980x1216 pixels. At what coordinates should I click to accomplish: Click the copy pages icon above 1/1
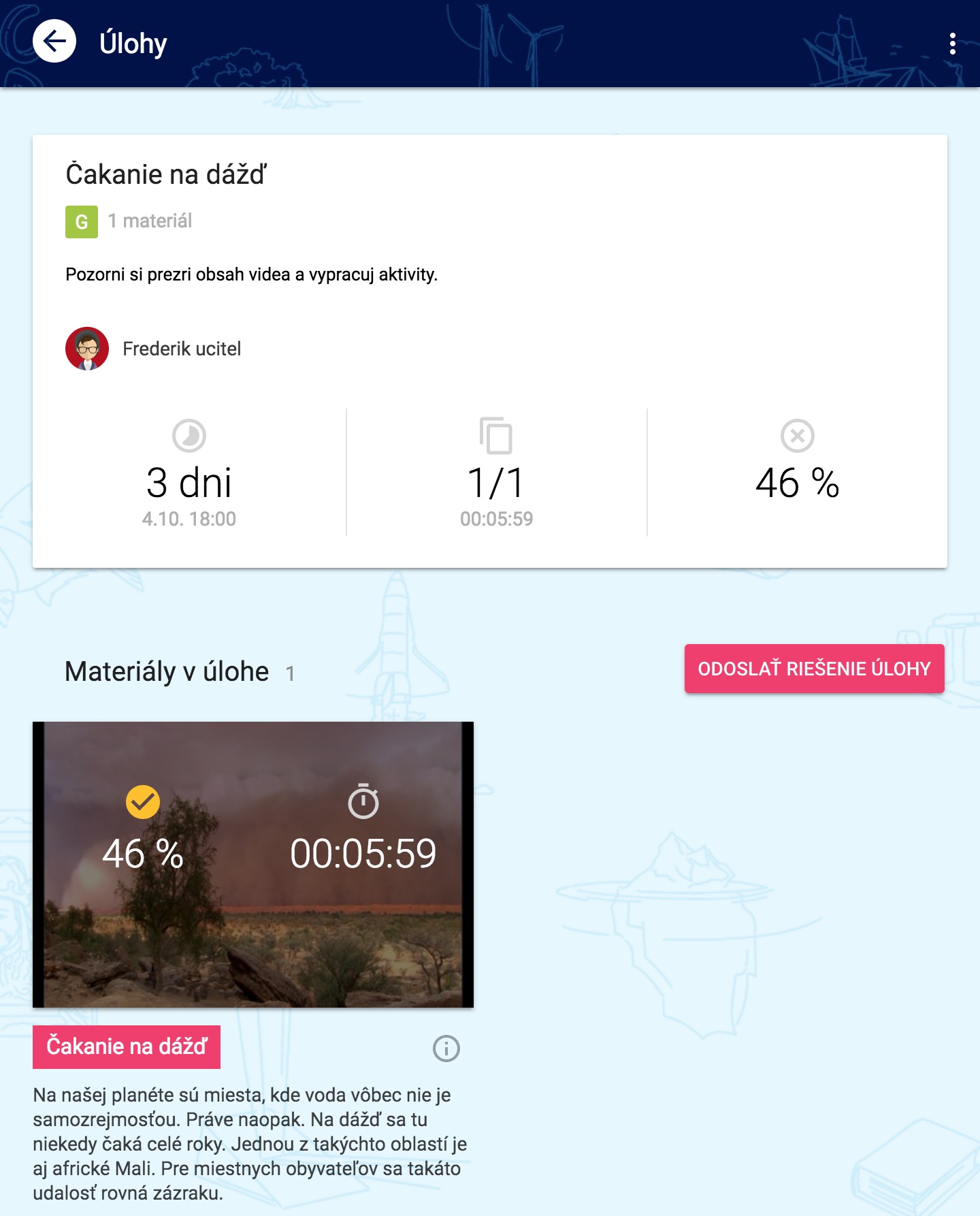pyautogui.click(x=496, y=435)
